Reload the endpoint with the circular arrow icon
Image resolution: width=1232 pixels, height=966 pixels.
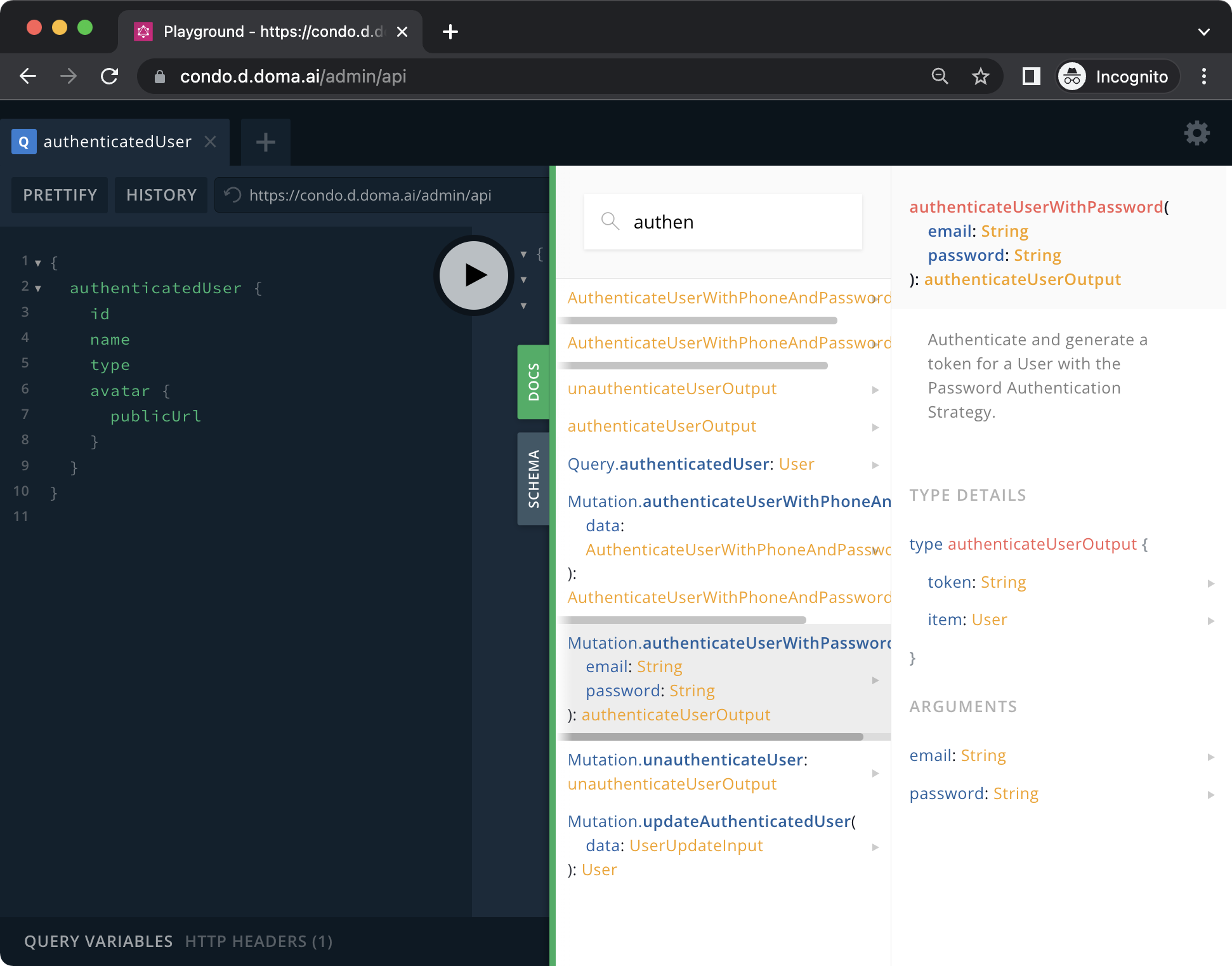pyautogui.click(x=232, y=195)
